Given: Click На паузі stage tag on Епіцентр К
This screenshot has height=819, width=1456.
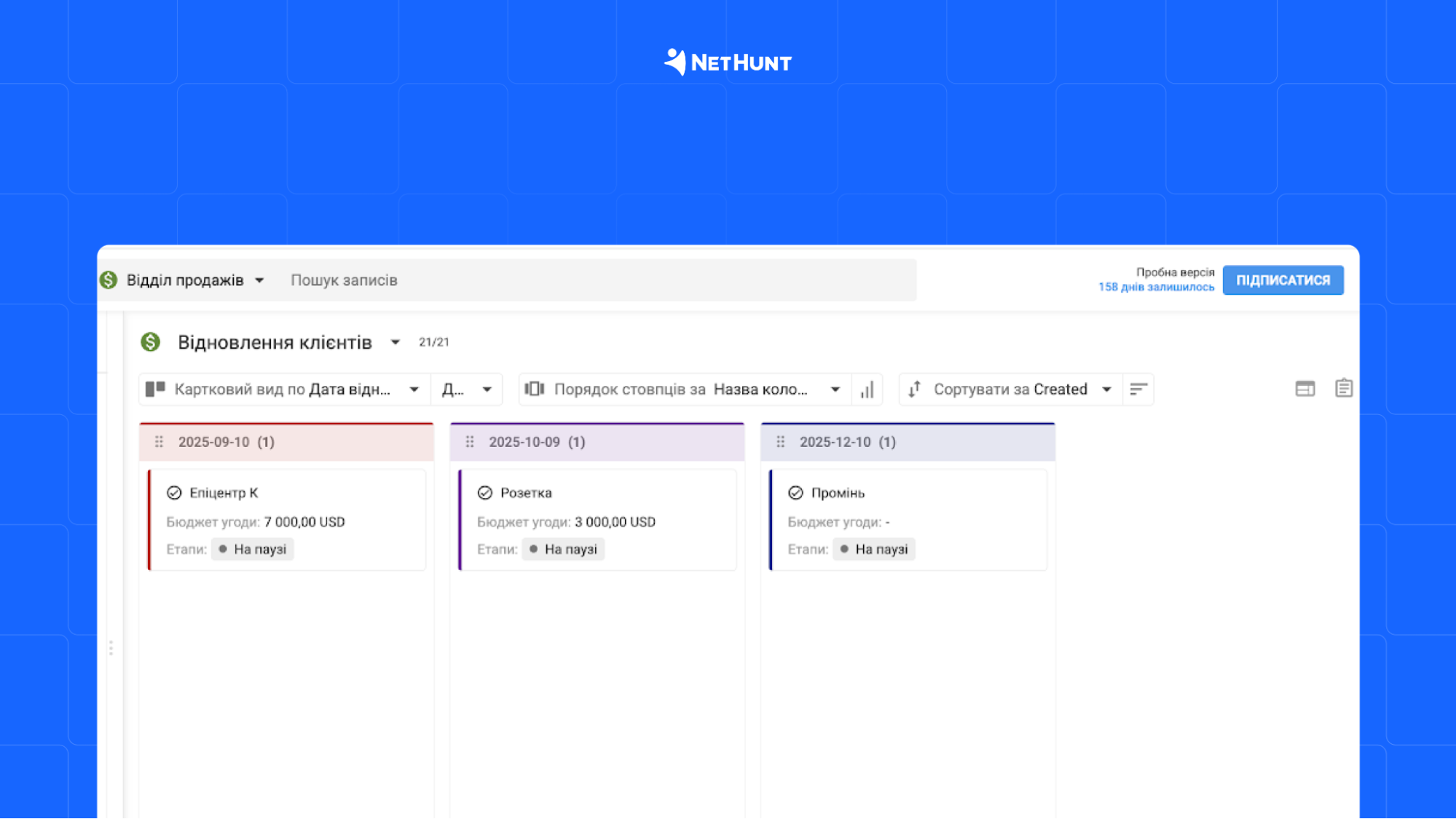Looking at the screenshot, I should [x=253, y=550].
